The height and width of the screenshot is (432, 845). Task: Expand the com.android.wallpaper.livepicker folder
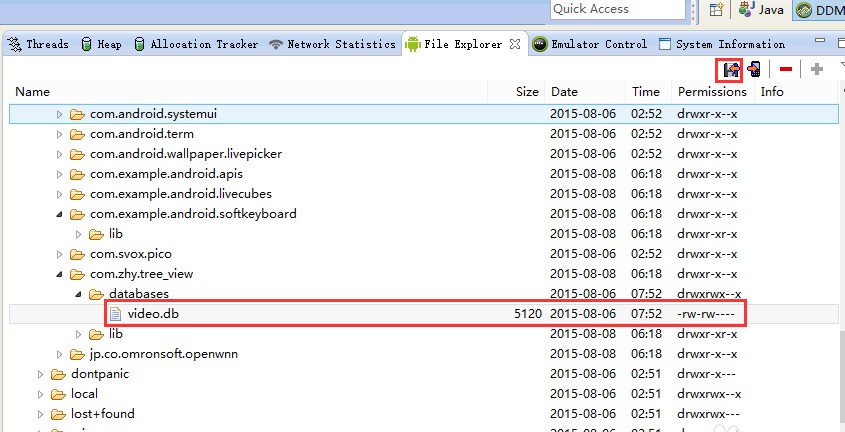[x=59, y=155]
